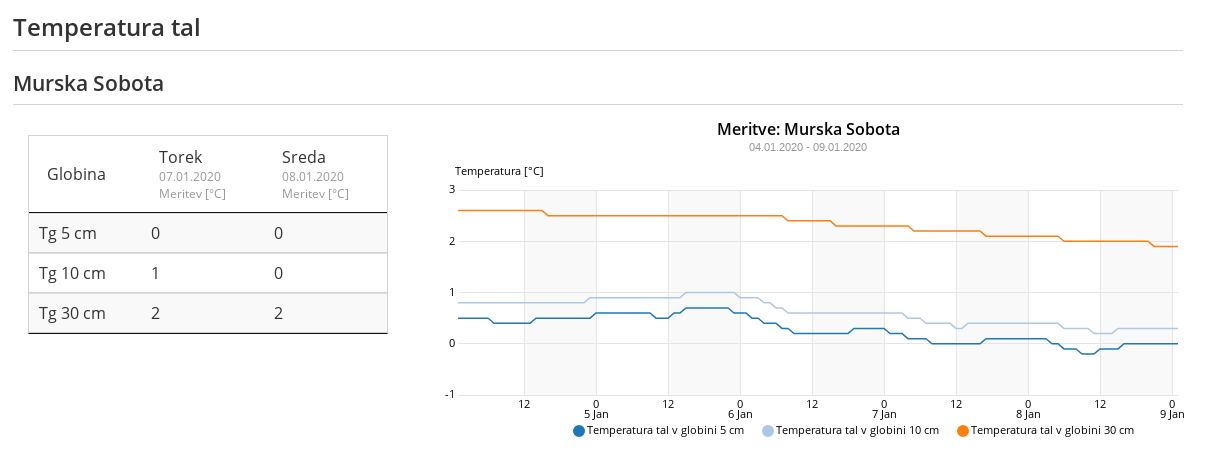Screen dimensions: 1219x464
Task: Click the 'Tg 10 cm' row label
Action: pos(72,273)
